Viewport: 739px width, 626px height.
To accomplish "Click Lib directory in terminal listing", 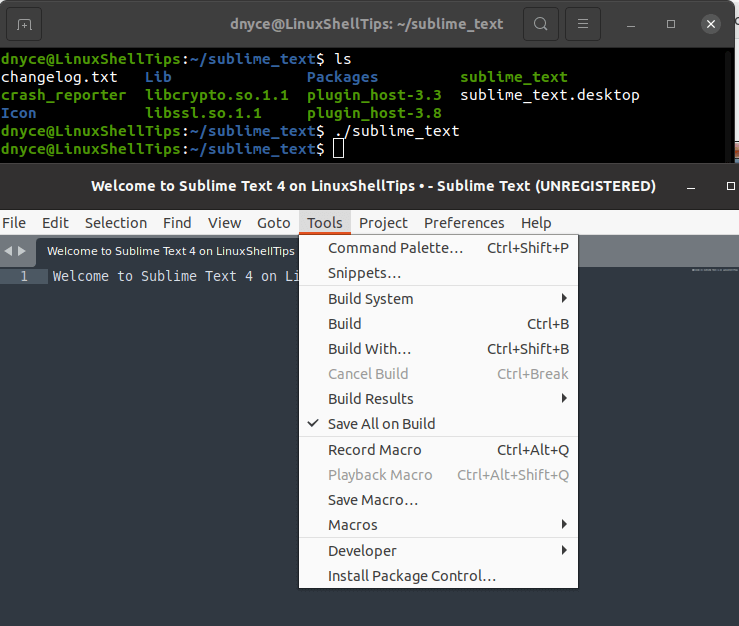I will click(158, 77).
